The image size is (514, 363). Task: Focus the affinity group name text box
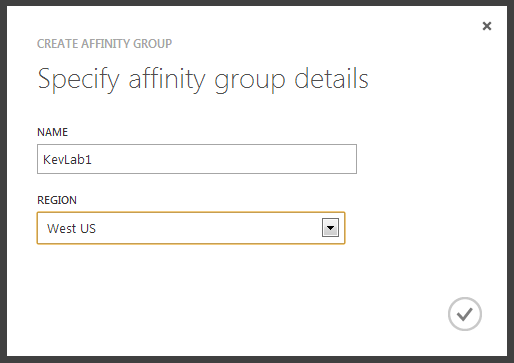(197, 159)
